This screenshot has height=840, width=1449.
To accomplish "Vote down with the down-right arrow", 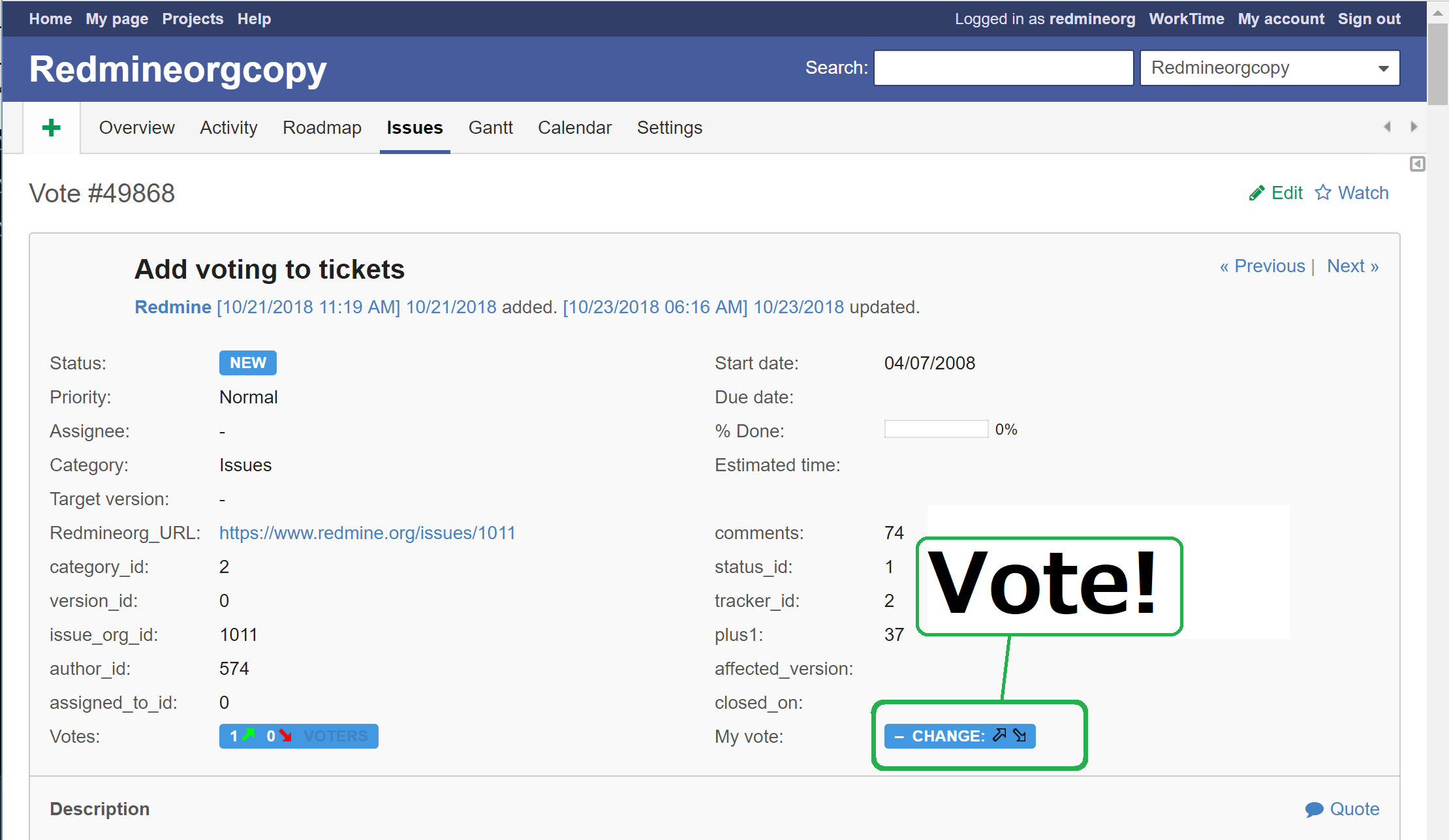I will (x=1020, y=736).
